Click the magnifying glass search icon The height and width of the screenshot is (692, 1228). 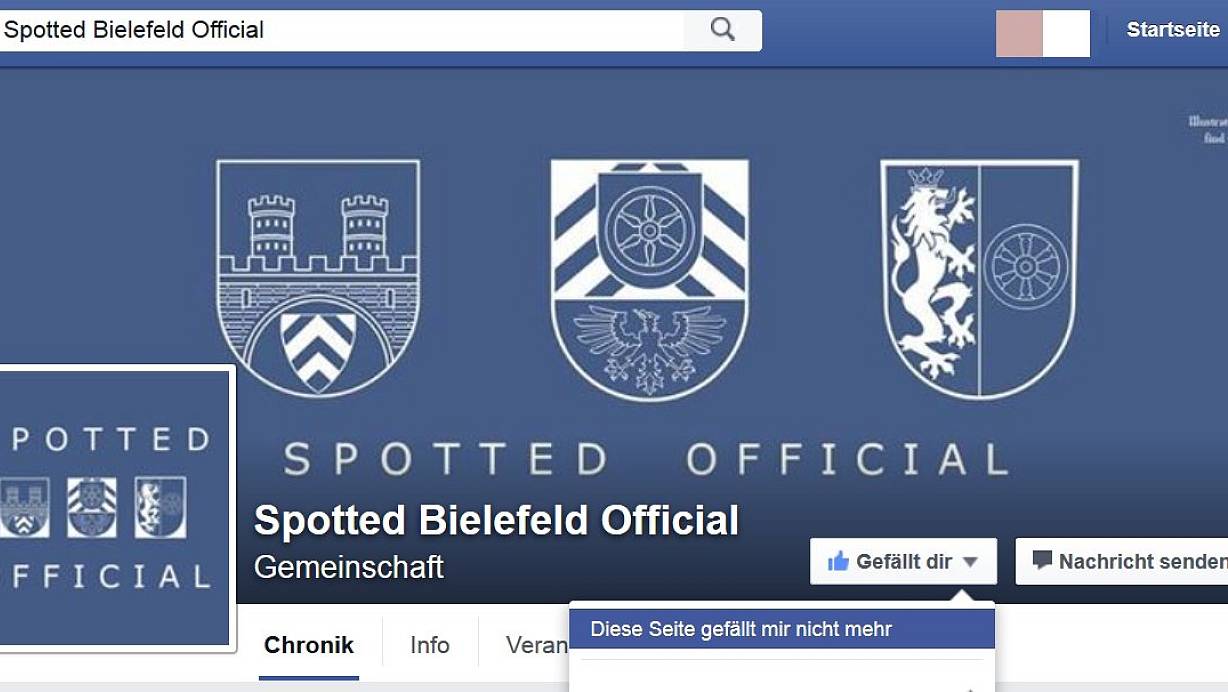[x=722, y=30]
